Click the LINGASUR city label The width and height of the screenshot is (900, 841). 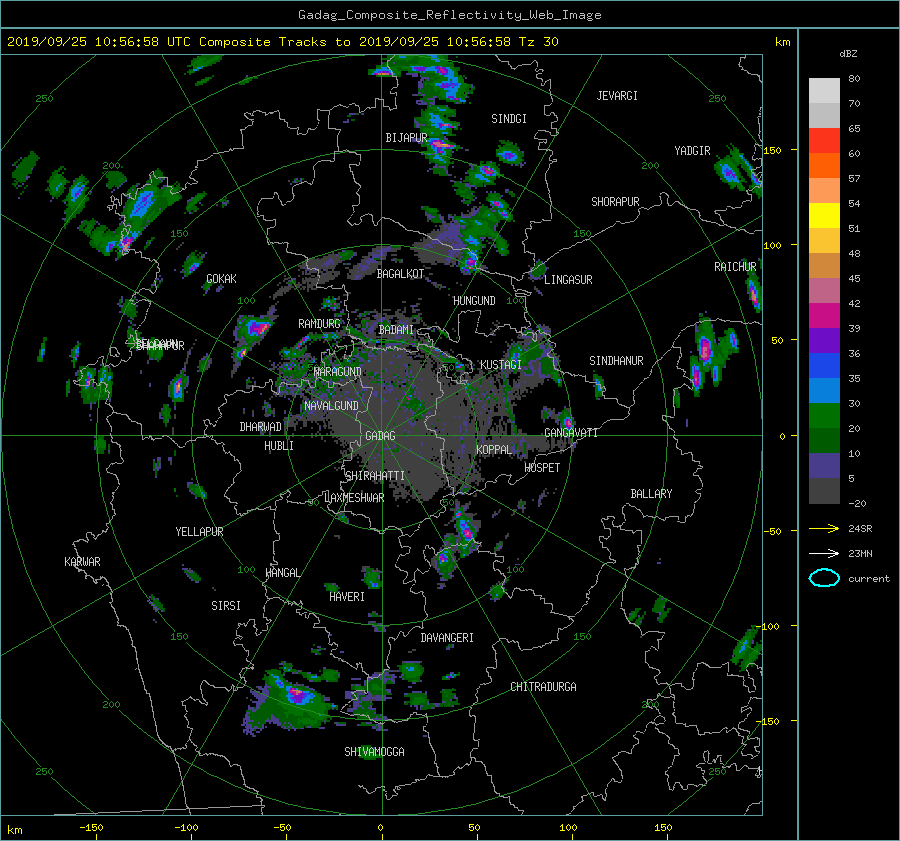tap(568, 280)
